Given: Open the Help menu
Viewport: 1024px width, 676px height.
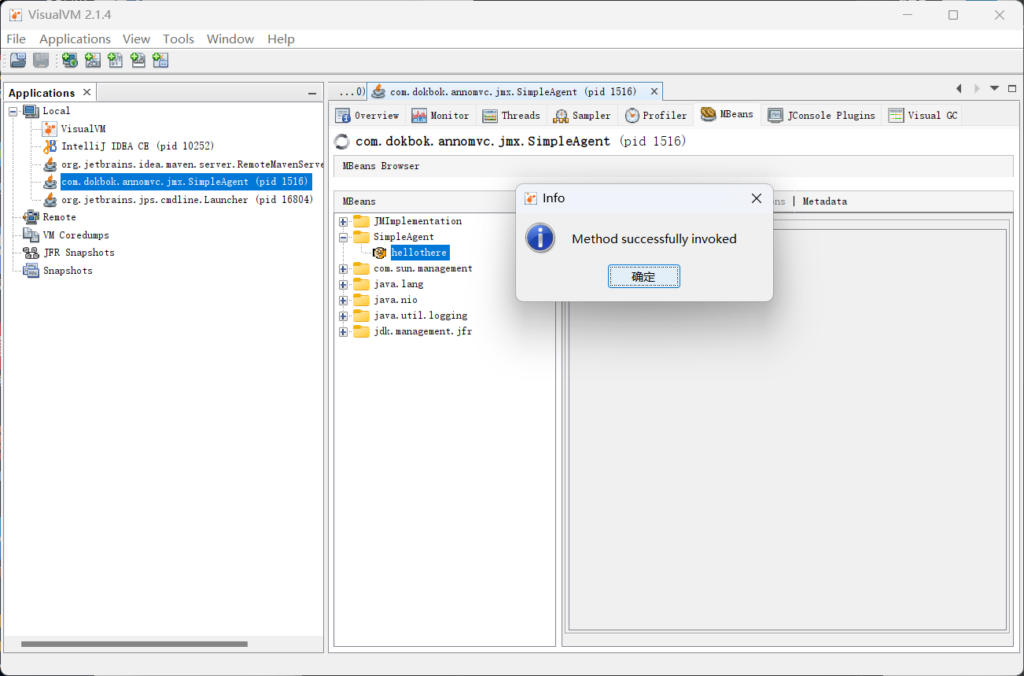Looking at the screenshot, I should (281, 39).
